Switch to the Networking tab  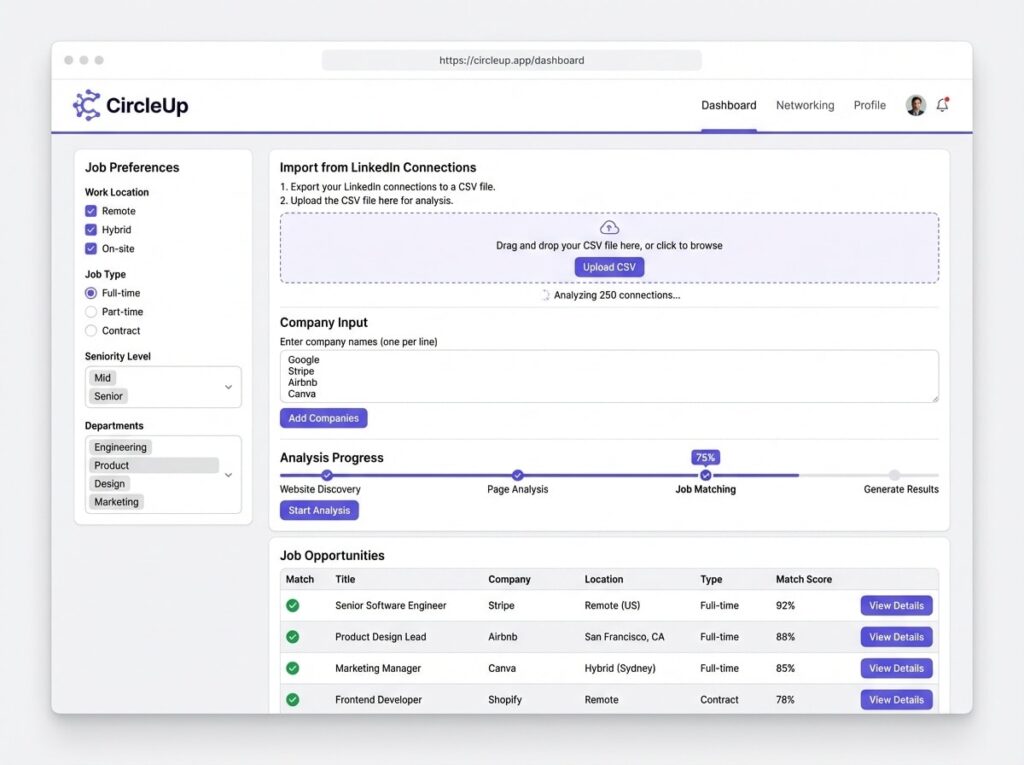[x=804, y=105]
